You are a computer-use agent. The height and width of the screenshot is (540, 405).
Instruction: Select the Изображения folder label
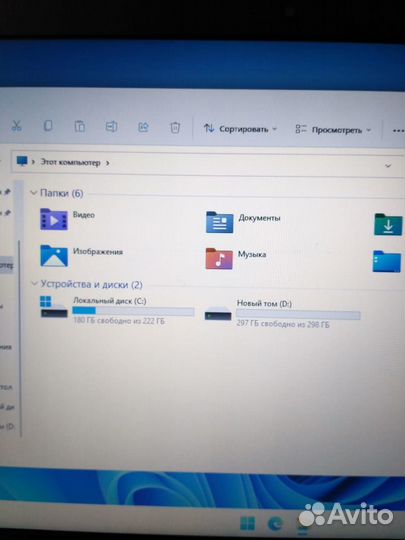coord(98,252)
